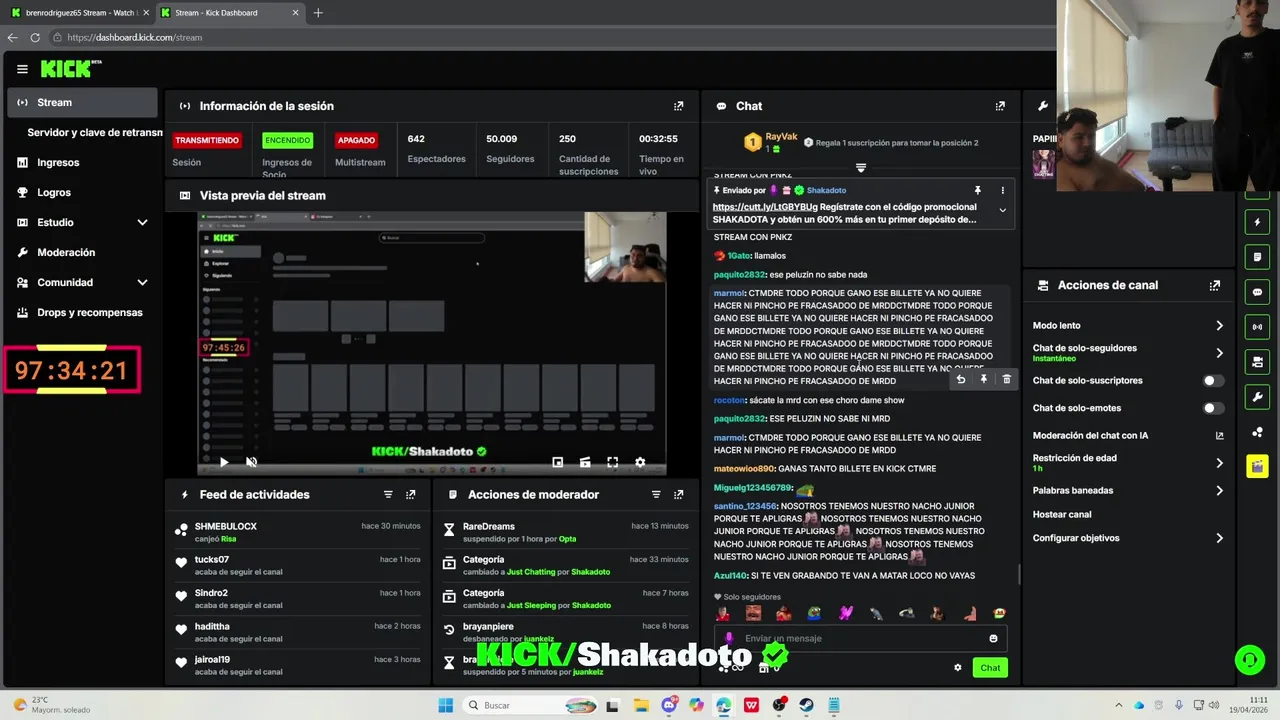The height and width of the screenshot is (720, 1280).
Task: Play the stream preview video
Action: (x=224, y=462)
